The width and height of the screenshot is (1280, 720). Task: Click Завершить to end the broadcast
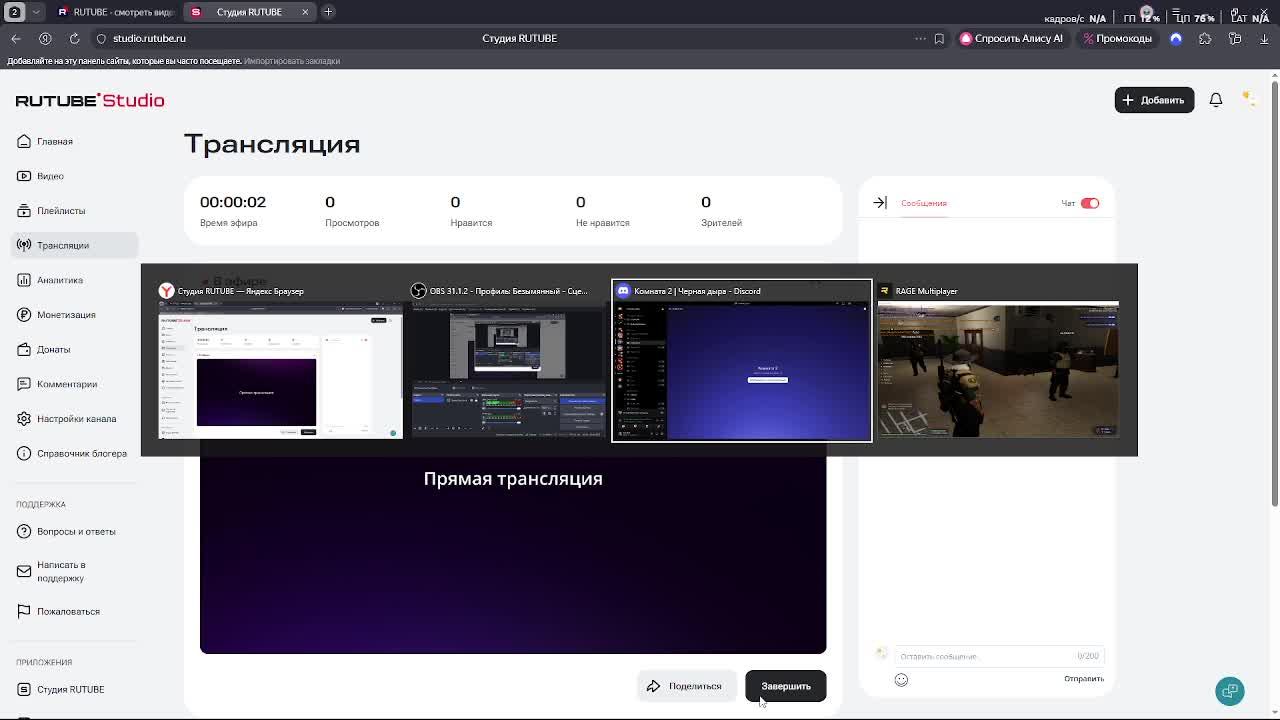786,686
